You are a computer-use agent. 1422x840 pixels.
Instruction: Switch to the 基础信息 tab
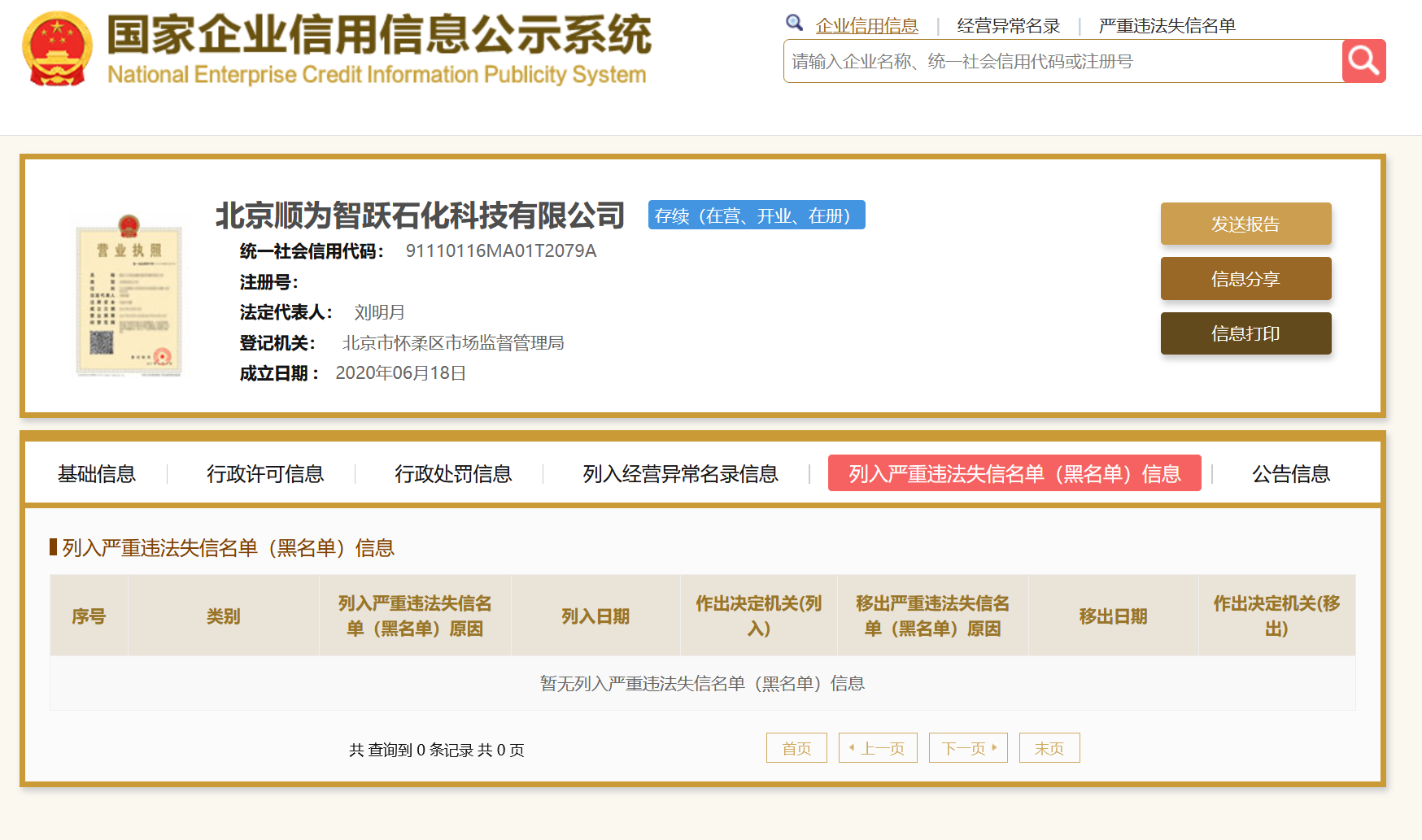(97, 474)
